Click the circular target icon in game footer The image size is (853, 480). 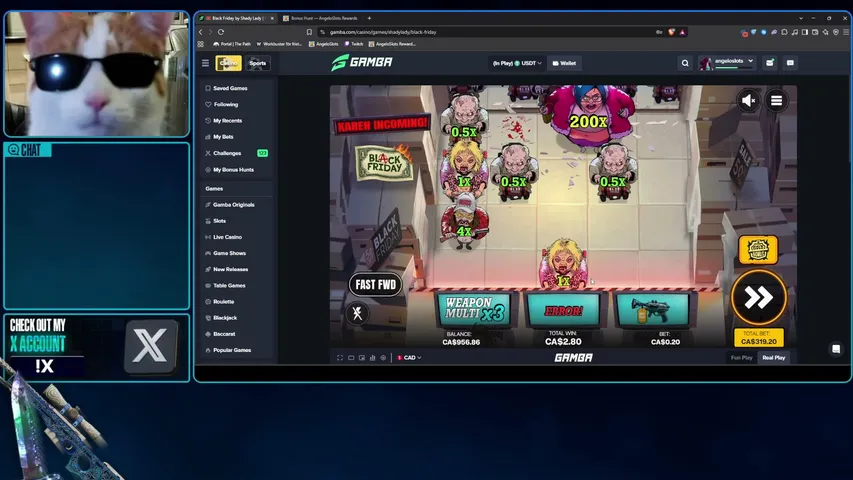click(383, 358)
